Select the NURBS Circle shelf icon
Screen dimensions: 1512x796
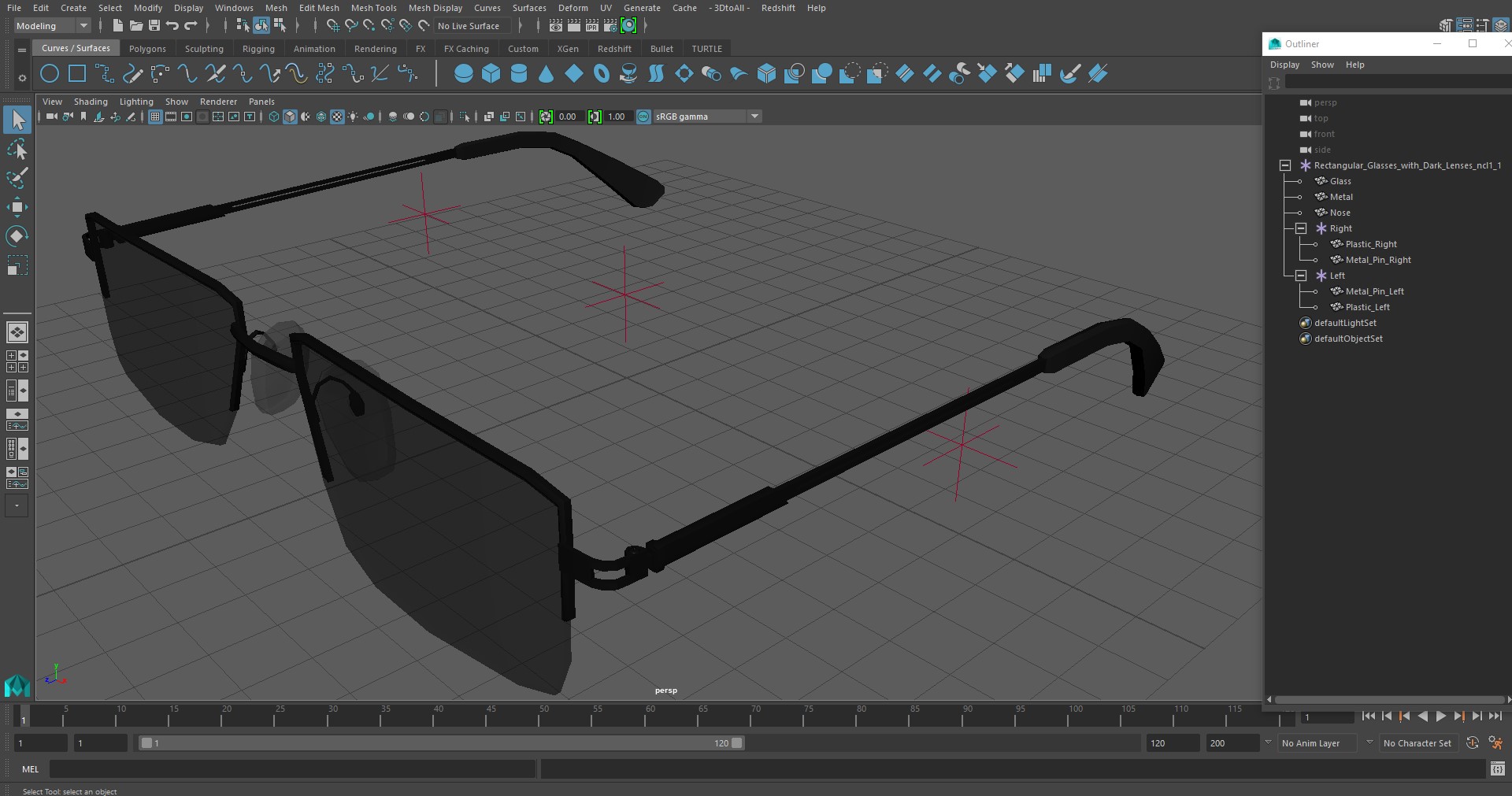(50, 74)
